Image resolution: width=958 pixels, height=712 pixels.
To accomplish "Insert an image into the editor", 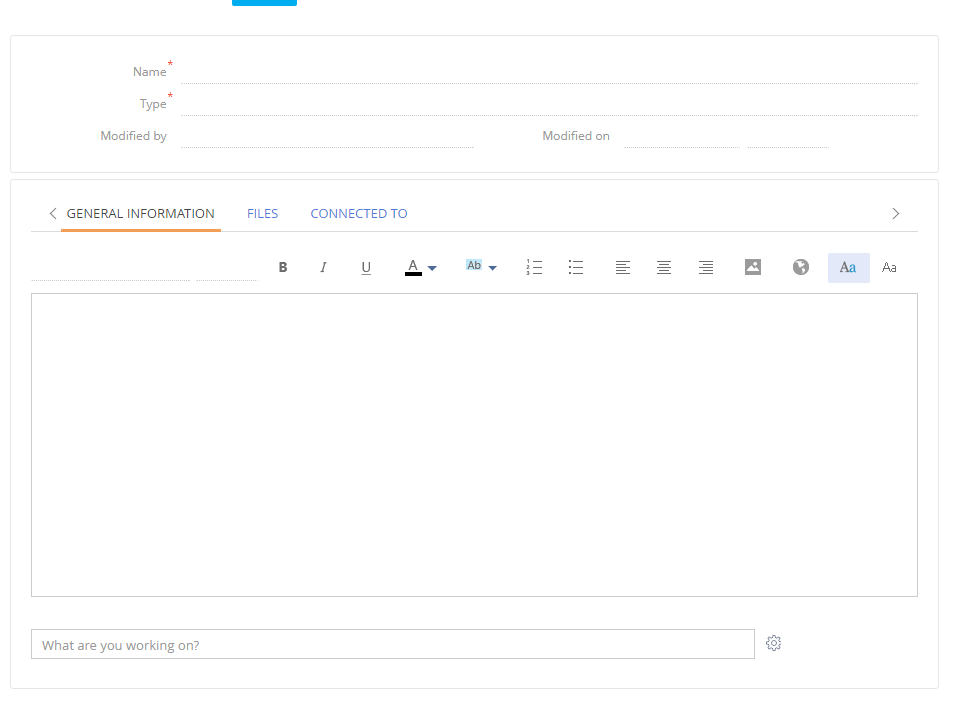I will pos(753,268).
